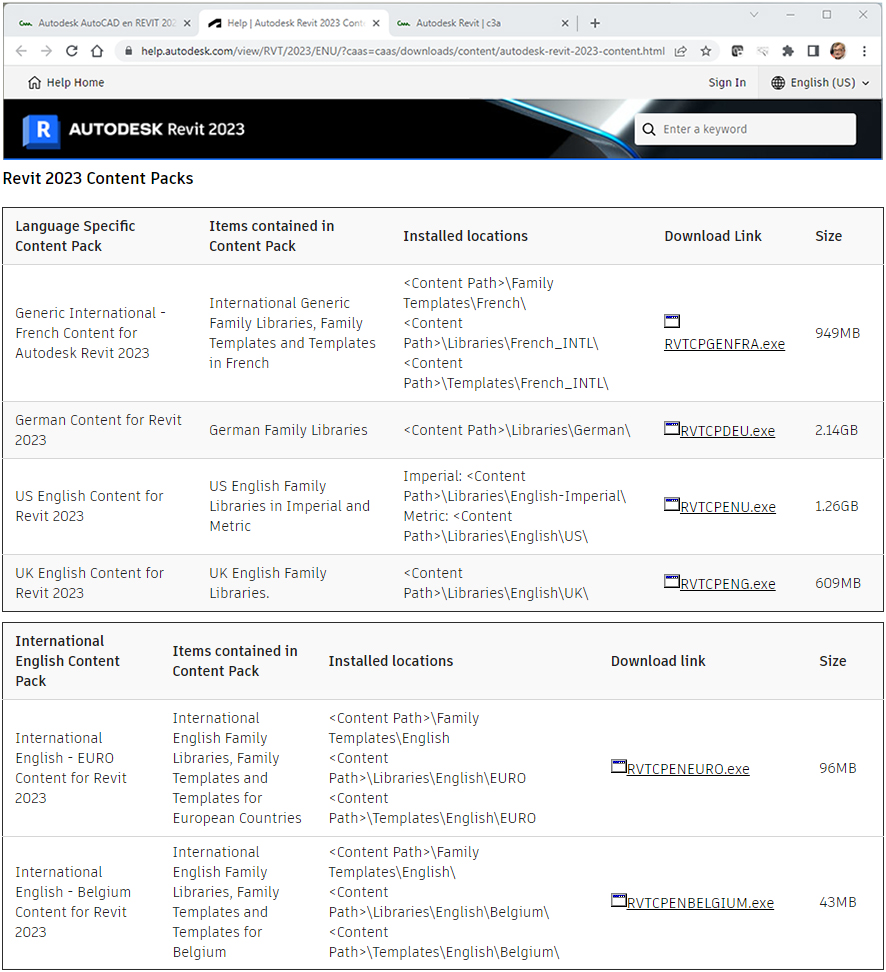Viewport: 886px width, 972px height.
Task: Download RVTCPENG.exe UK English content
Action: (x=728, y=584)
